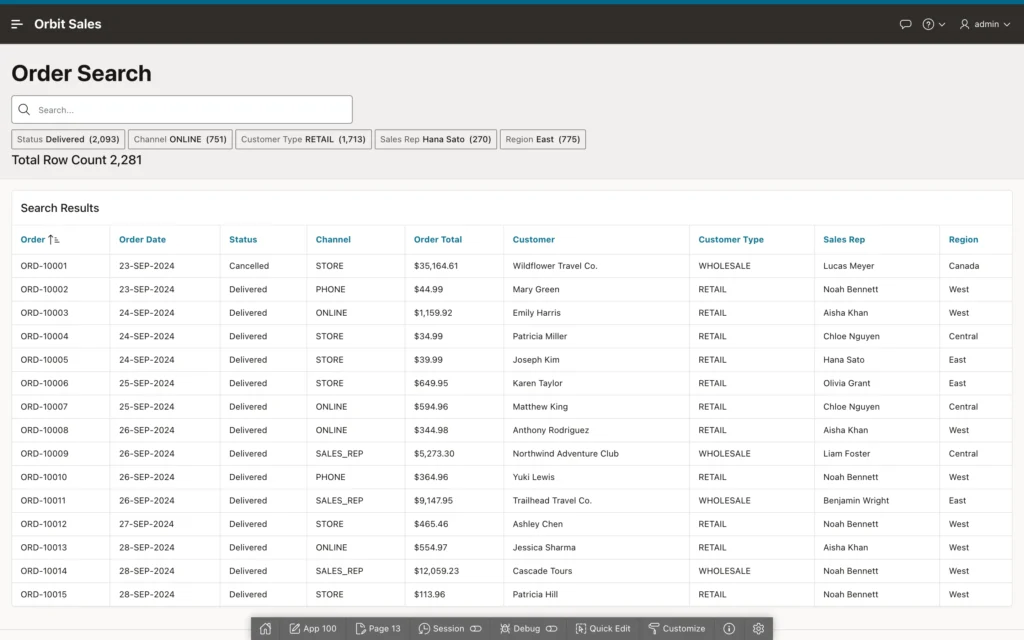This screenshot has width=1024, height=640.
Task: Click the $12,059.23 order total
Action: pyautogui.click(x=436, y=571)
